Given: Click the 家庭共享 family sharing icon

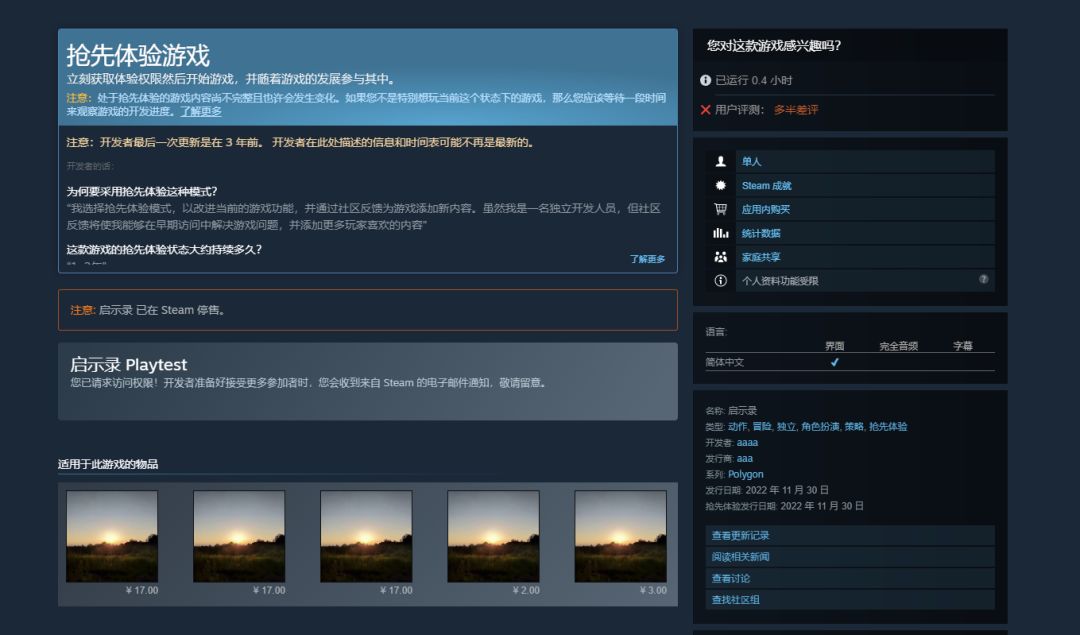Looking at the screenshot, I should [720, 257].
